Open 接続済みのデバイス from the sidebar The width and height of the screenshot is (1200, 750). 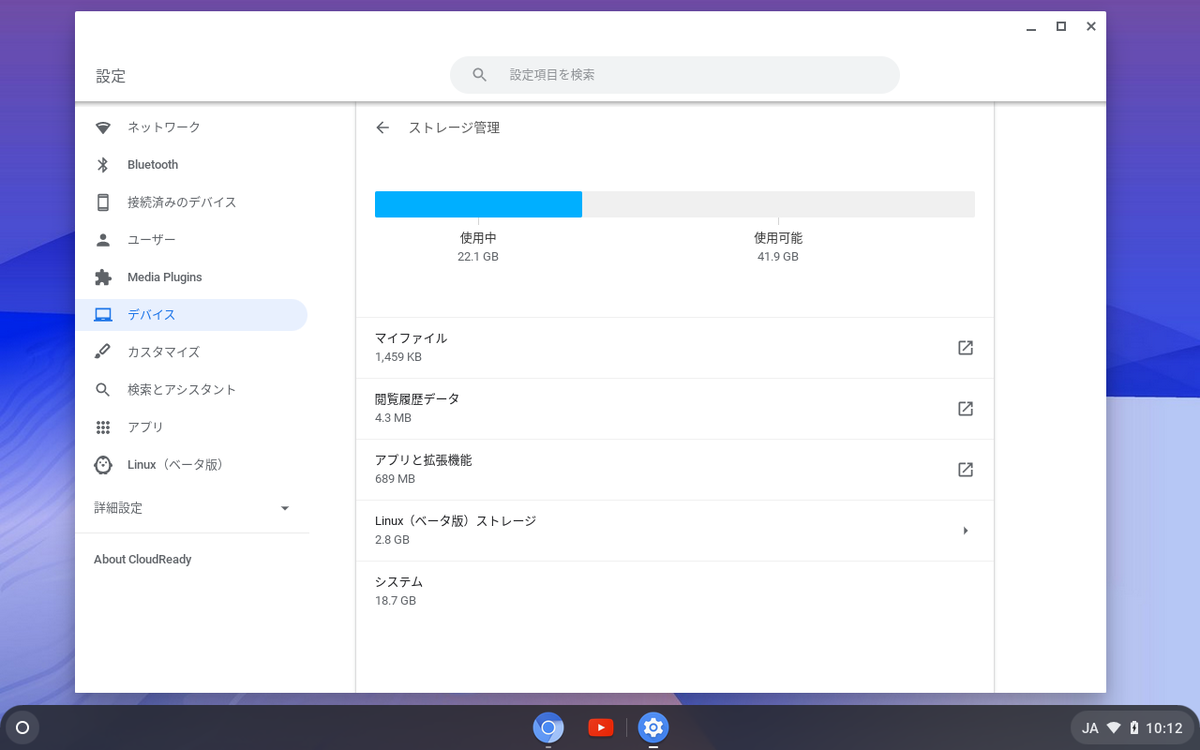pyautogui.click(x=103, y=202)
